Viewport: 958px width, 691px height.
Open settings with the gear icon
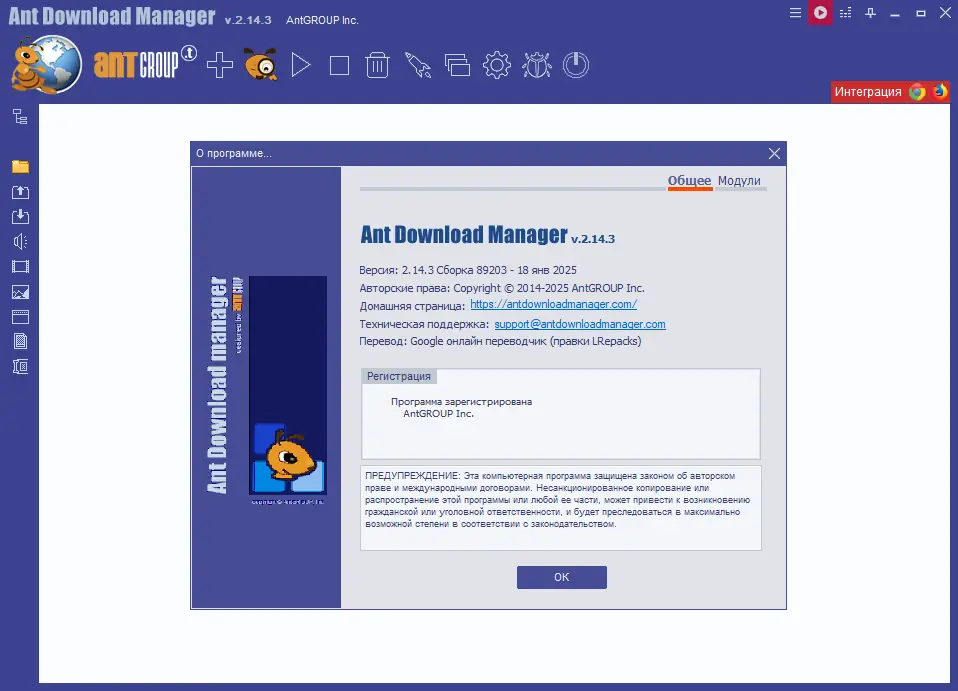click(497, 65)
